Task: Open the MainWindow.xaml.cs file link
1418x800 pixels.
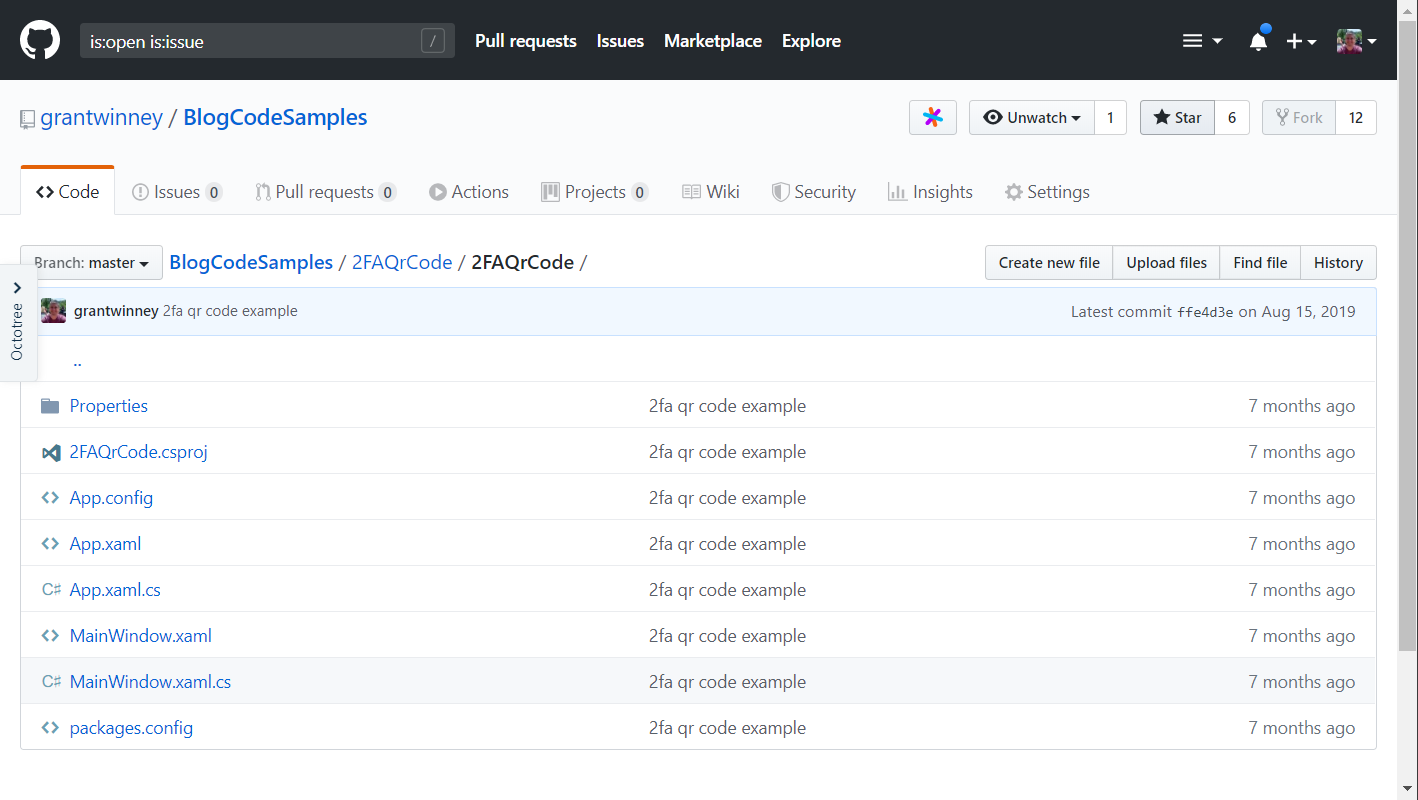Action: pos(150,682)
